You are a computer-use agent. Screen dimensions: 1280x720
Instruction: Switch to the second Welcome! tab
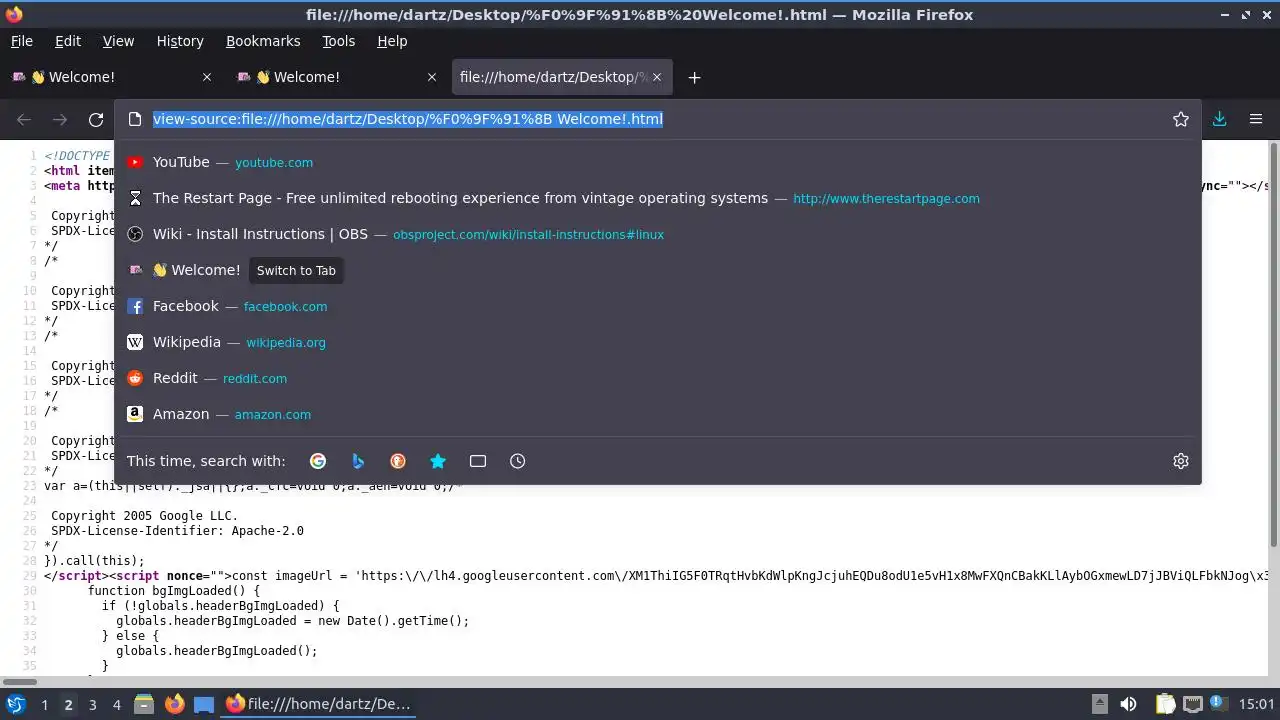tap(336, 77)
